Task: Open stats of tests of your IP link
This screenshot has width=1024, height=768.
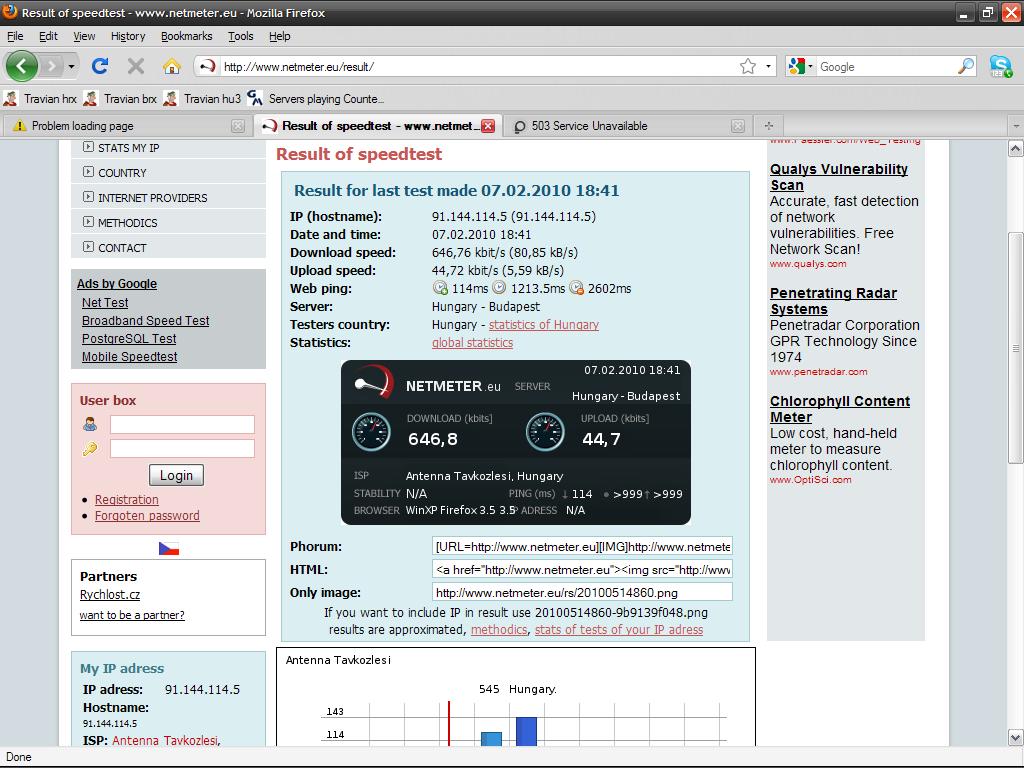Action: tap(619, 630)
